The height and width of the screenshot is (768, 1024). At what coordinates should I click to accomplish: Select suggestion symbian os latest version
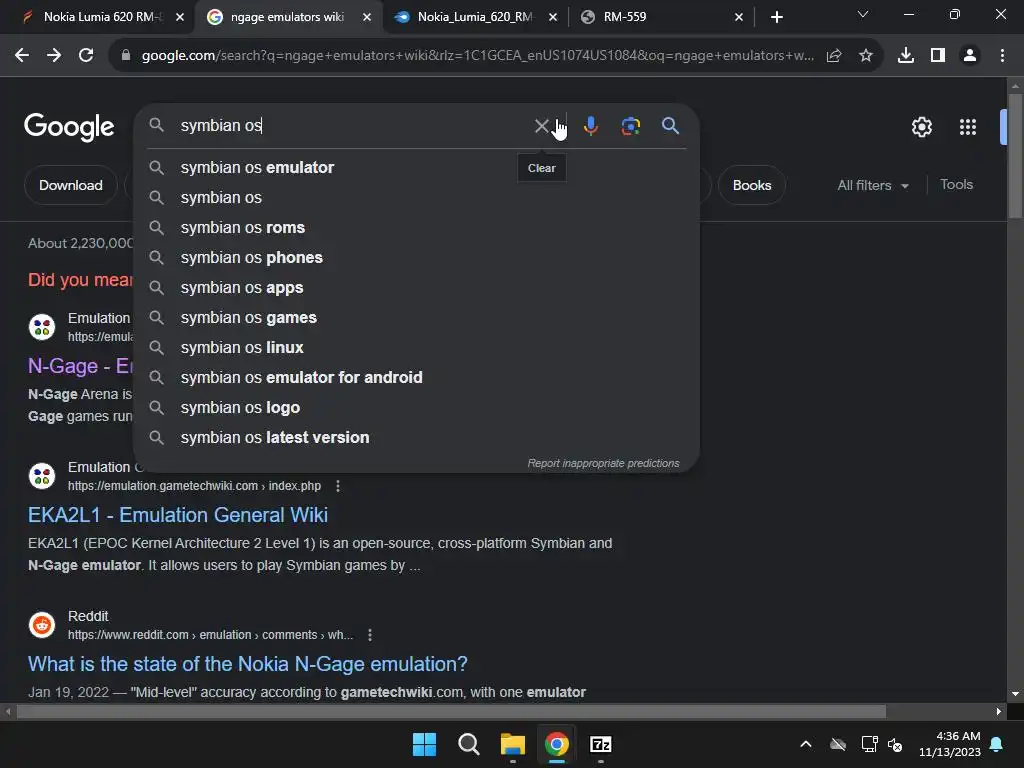(x=416, y=438)
